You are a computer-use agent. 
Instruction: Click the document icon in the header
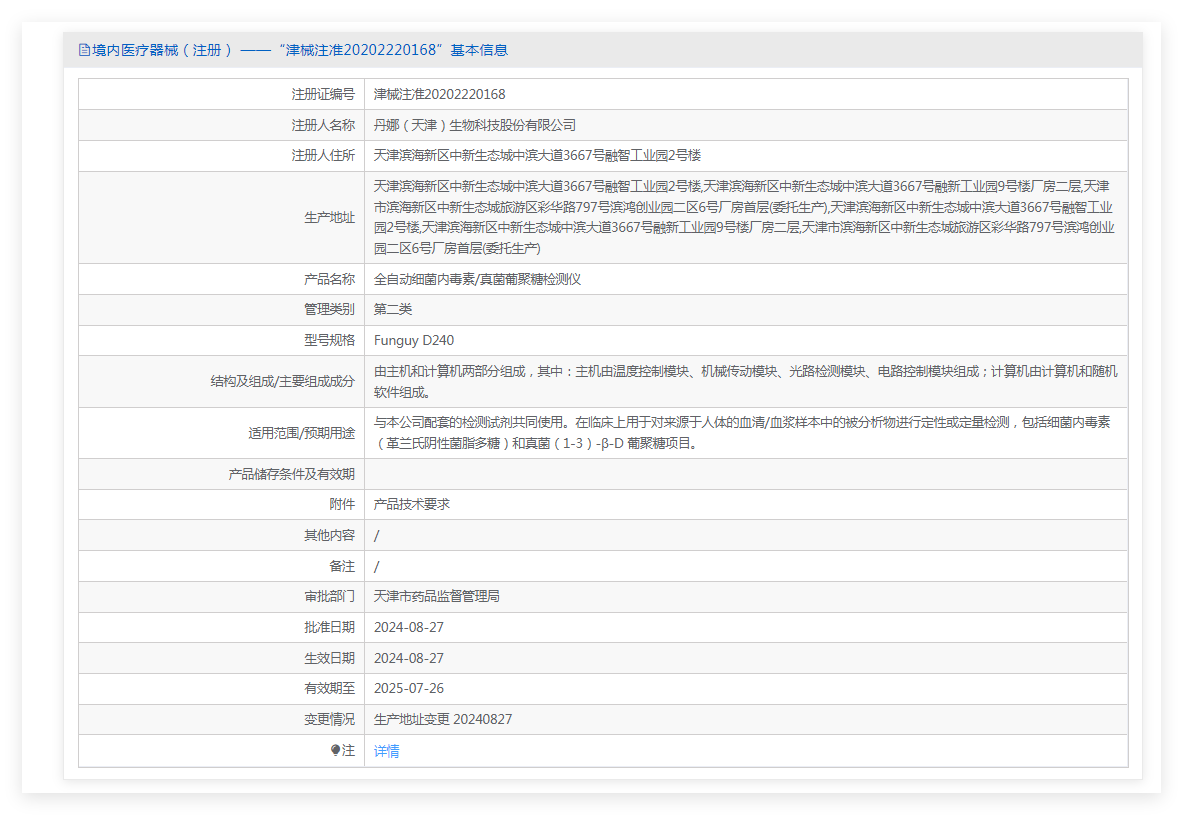coord(84,50)
